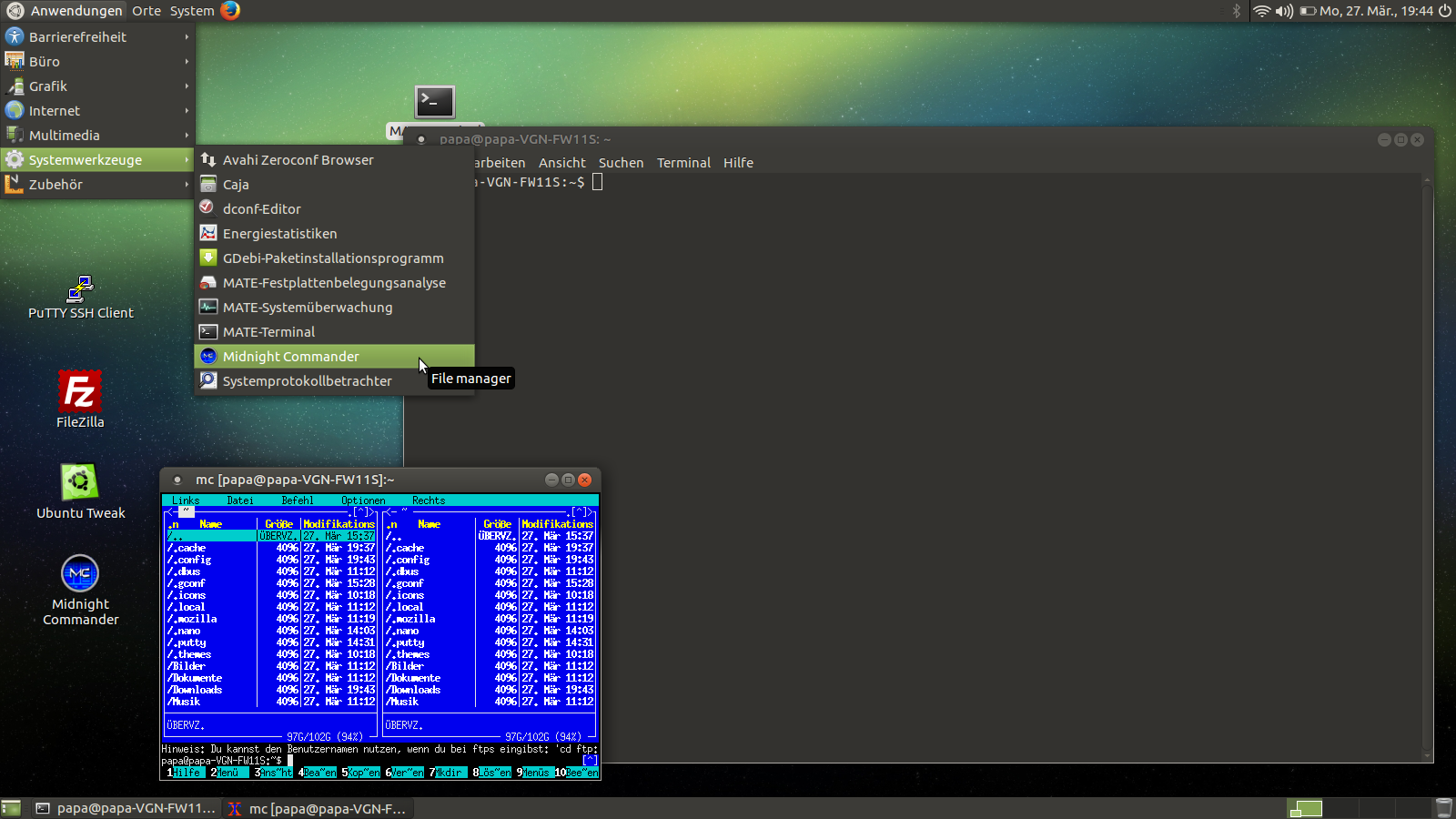
Task: Sort the right mc panel by Name
Action: 429,524
